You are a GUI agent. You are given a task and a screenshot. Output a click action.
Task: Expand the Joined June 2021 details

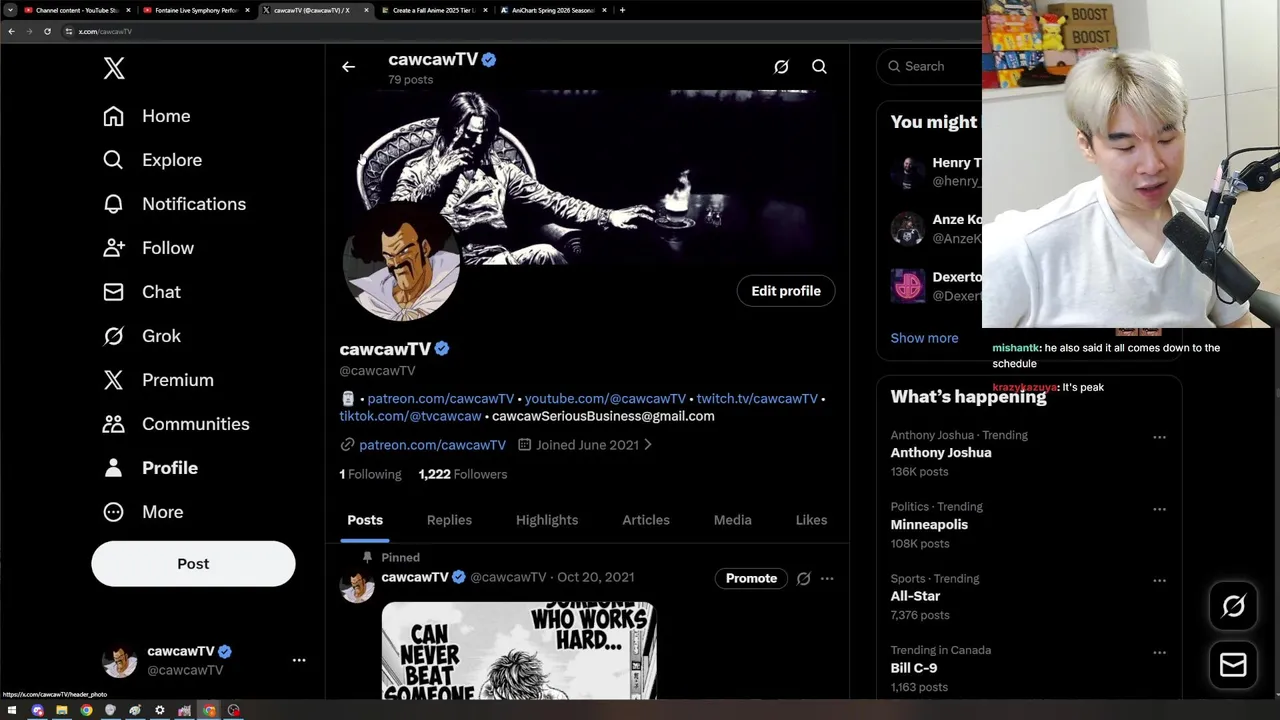(x=586, y=445)
